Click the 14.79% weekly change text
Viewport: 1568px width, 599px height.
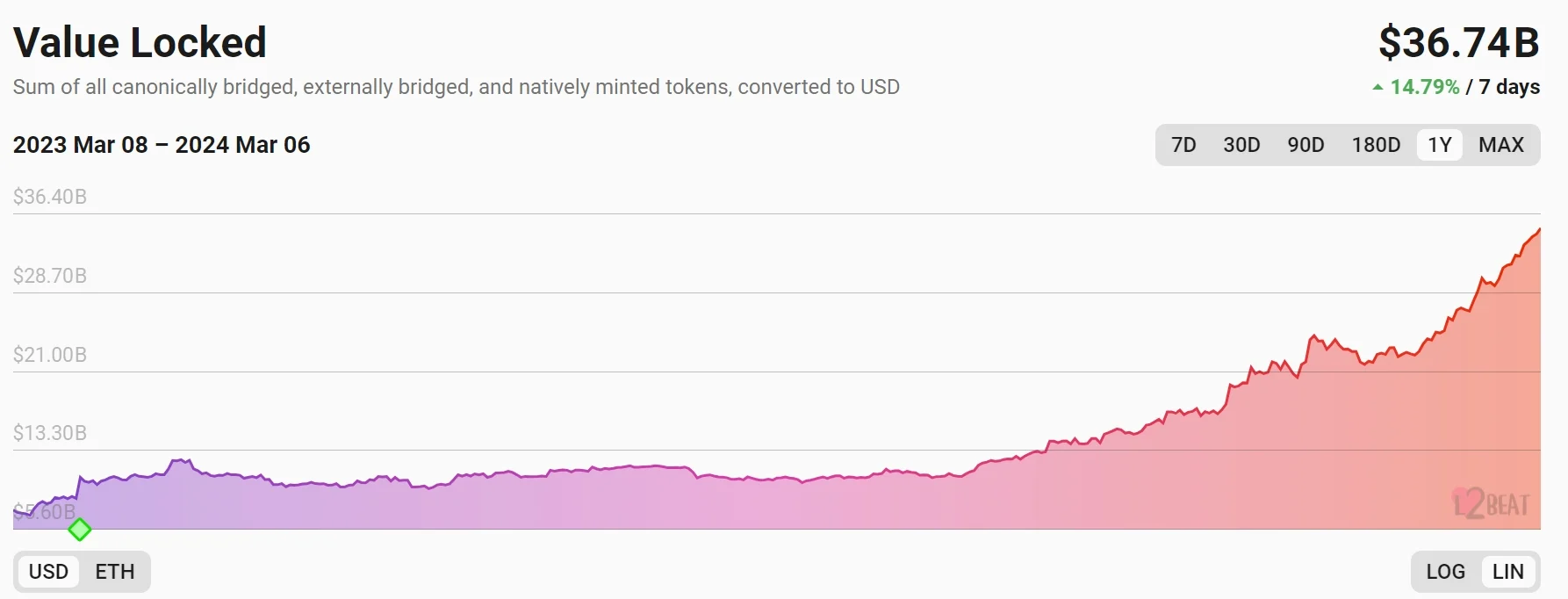[1424, 87]
